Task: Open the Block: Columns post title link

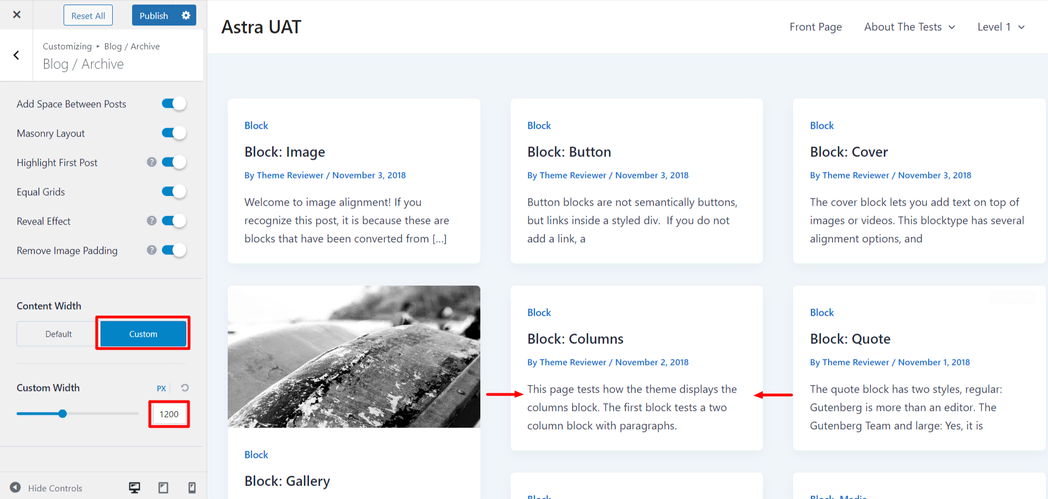Action: point(575,339)
